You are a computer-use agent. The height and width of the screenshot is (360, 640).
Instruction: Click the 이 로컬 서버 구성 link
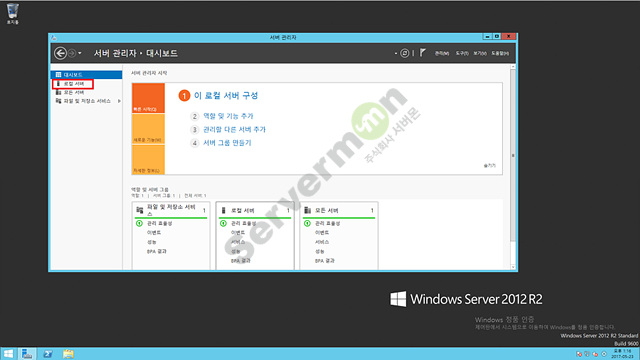click(x=226, y=96)
